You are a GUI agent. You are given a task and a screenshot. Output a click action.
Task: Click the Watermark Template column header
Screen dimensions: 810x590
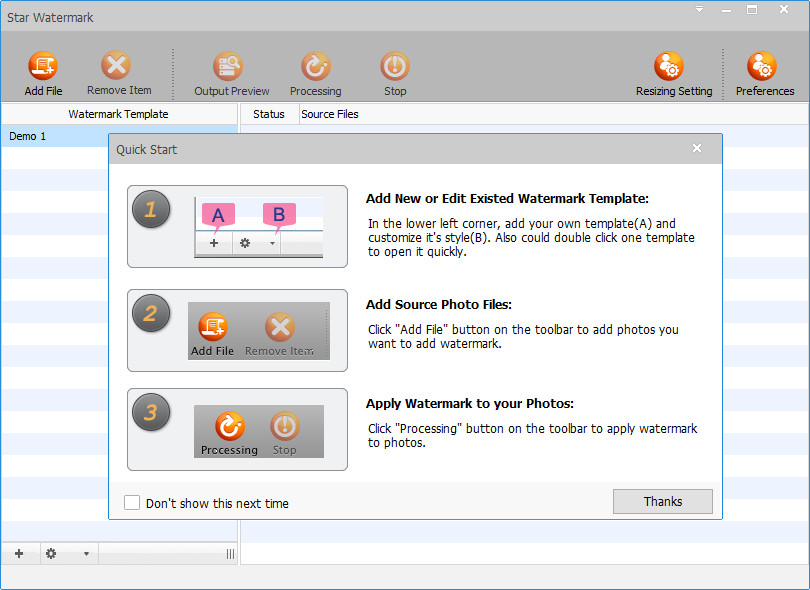click(119, 114)
